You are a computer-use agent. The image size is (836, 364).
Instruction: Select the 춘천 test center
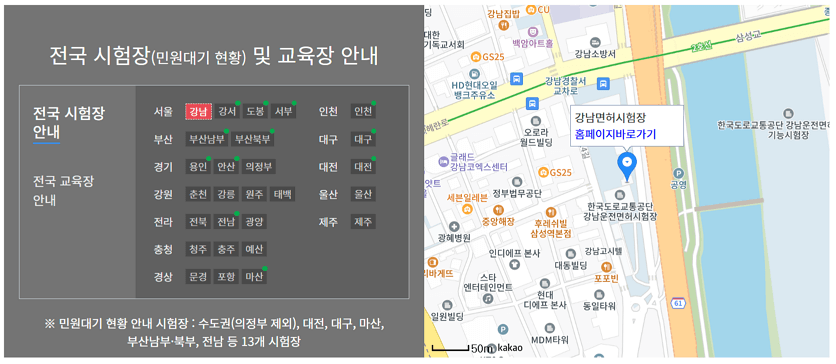(198, 195)
